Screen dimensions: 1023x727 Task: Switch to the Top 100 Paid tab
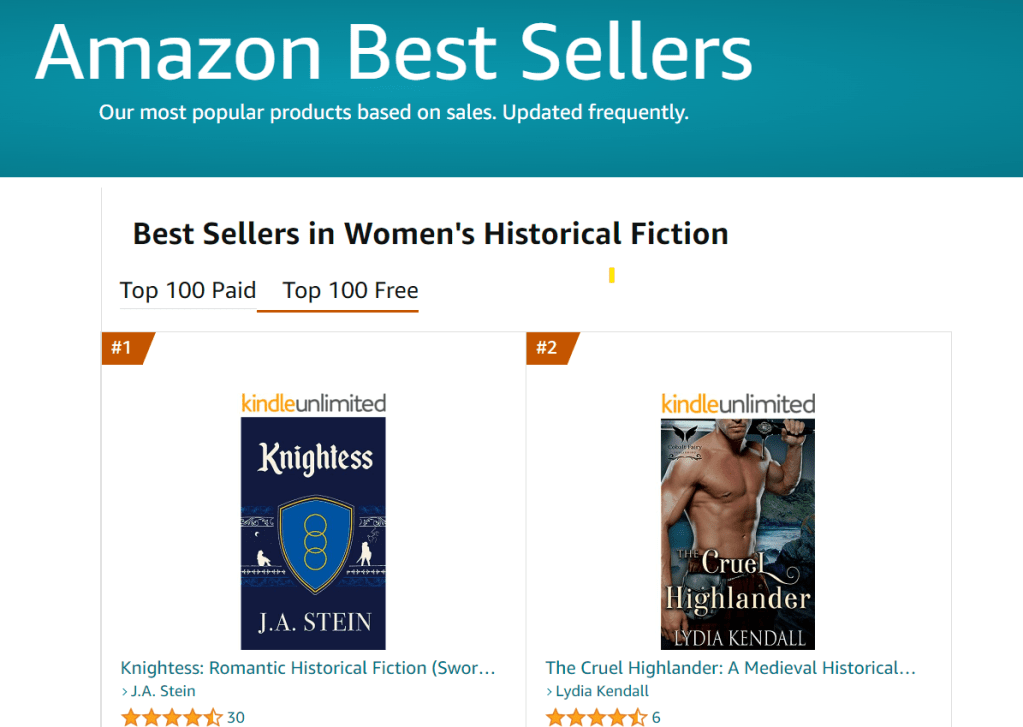[x=188, y=290]
